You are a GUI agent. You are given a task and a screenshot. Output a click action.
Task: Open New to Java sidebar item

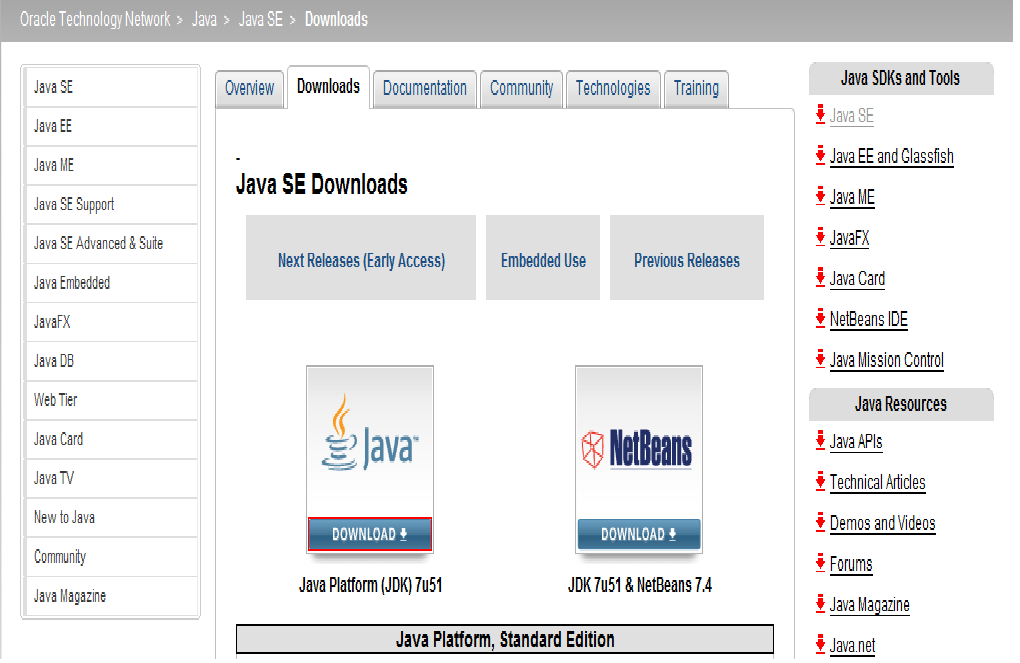point(112,517)
